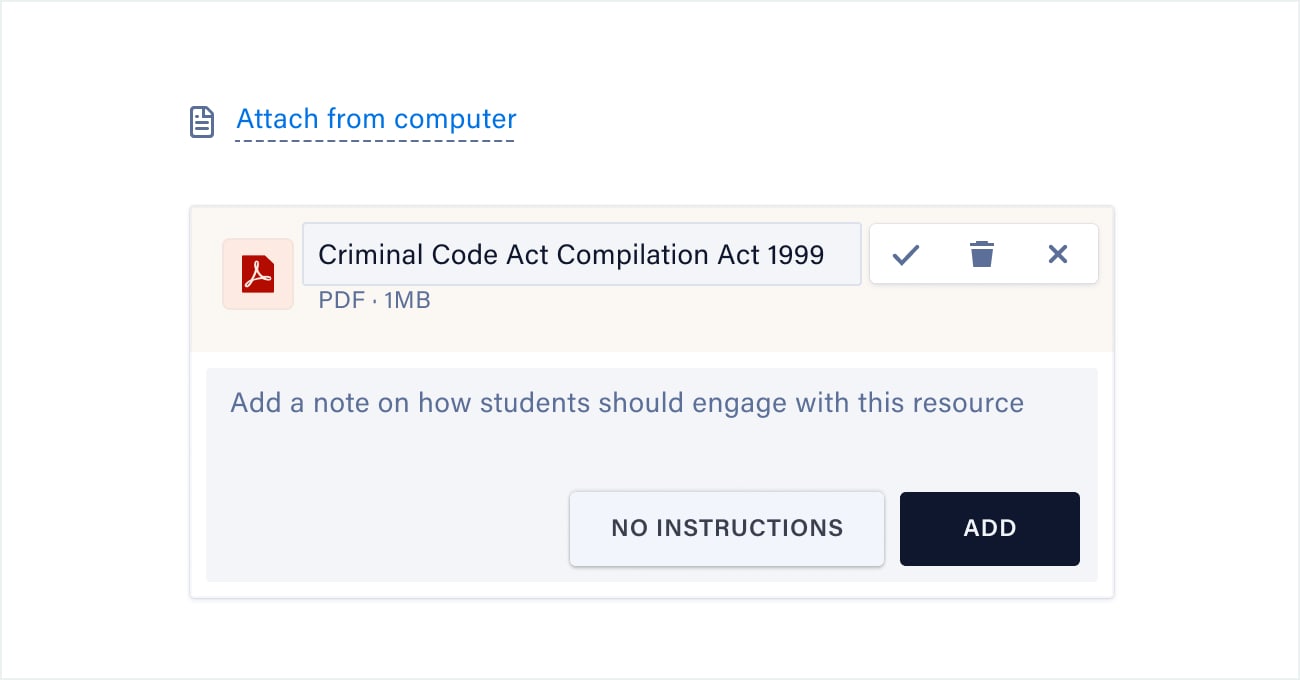Dismiss title editing using the cross icon
This screenshot has width=1300, height=680.
pos(1058,255)
